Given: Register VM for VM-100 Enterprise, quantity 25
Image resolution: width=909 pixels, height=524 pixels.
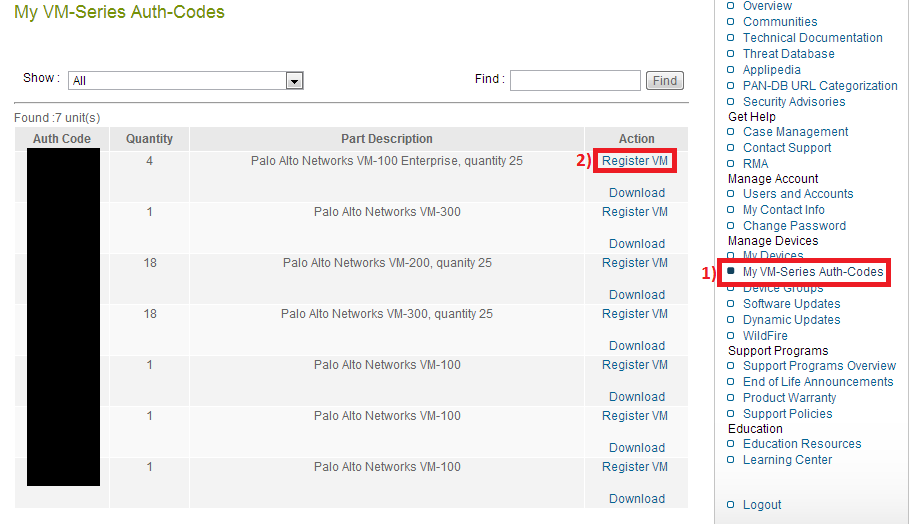Looking at the screenshot, I should coord(635,161).
